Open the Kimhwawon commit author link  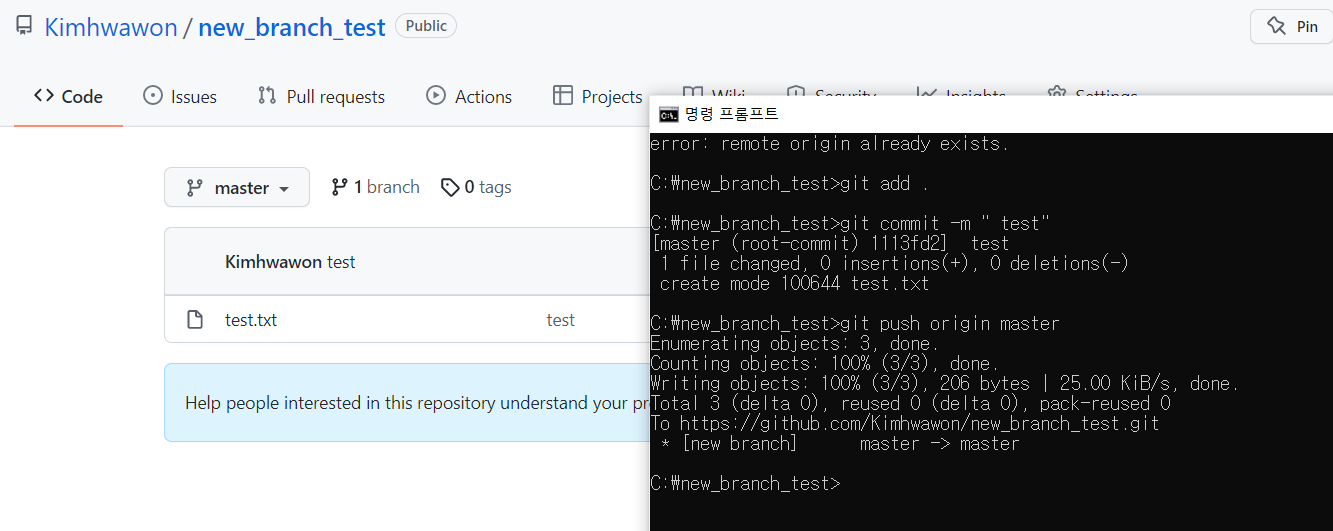point(273,262)
